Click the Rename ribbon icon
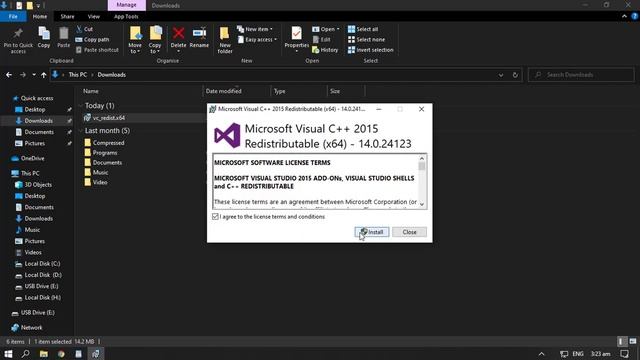Image resolution: width=640 pixels, height=360 pixels. (x=199, y=33)
